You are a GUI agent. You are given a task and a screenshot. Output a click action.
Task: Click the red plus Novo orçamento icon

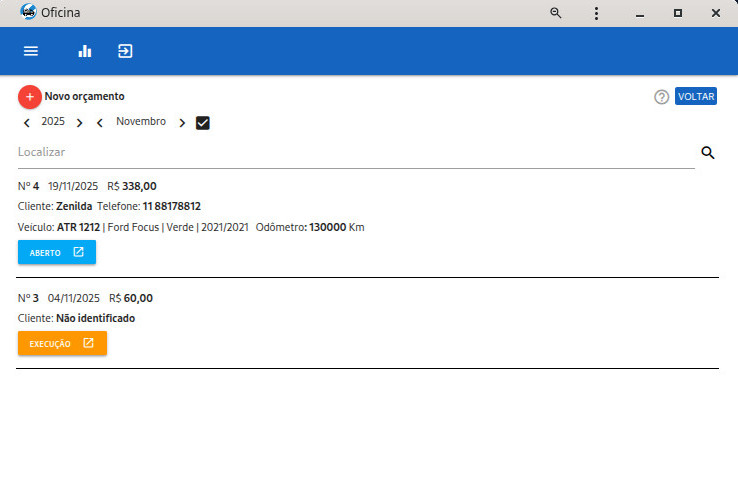pos(29,97)
